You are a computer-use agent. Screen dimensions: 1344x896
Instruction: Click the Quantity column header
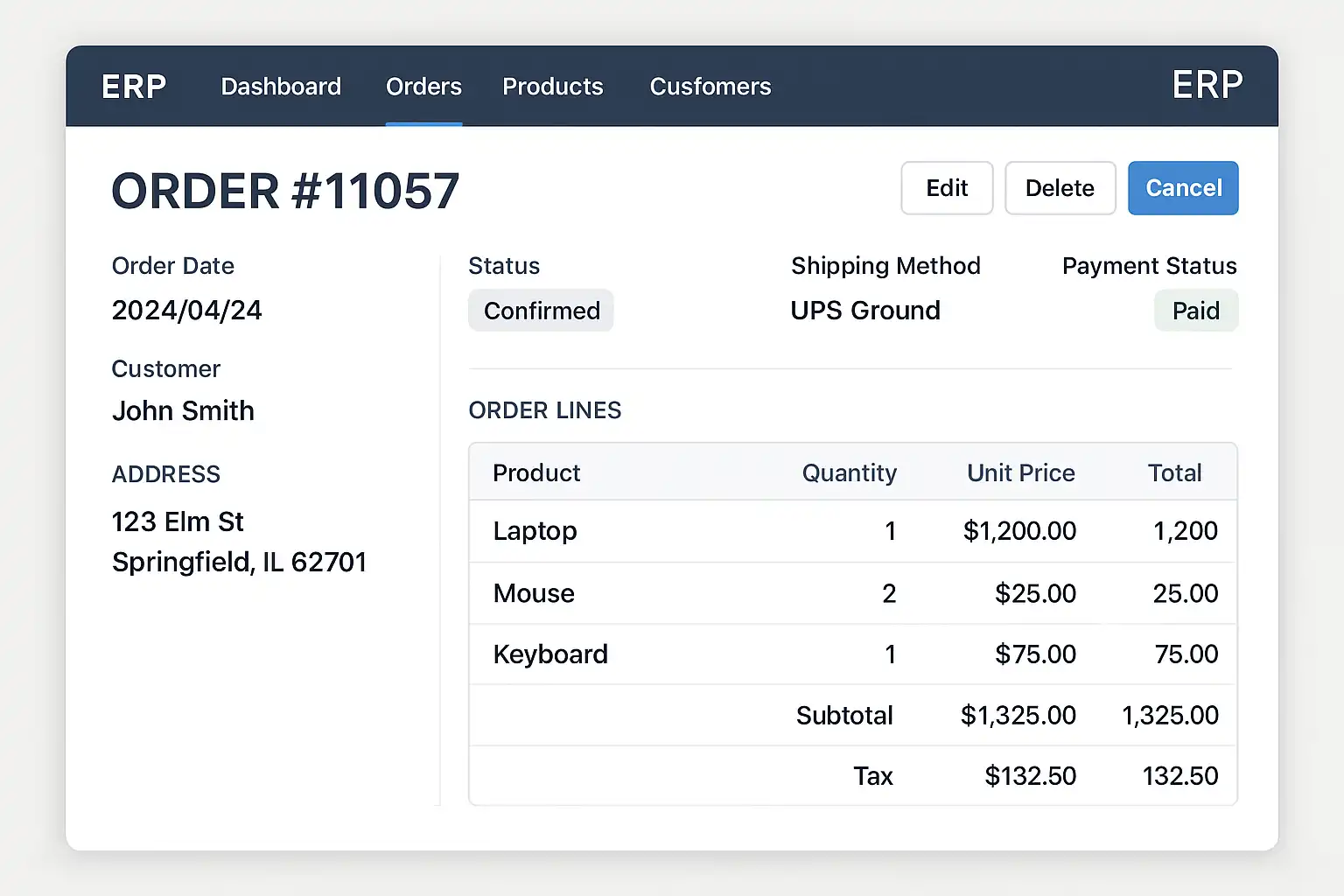[x=849, y=472]
